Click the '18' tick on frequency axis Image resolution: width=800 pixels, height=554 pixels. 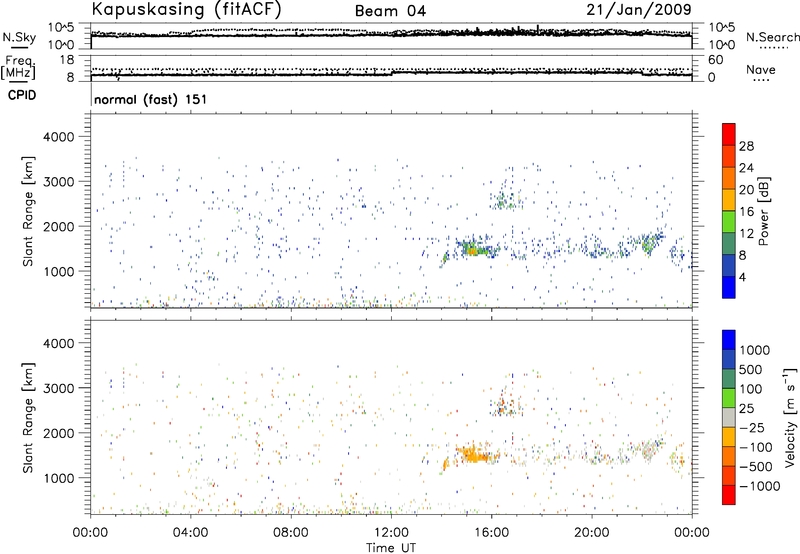point(67,60)
